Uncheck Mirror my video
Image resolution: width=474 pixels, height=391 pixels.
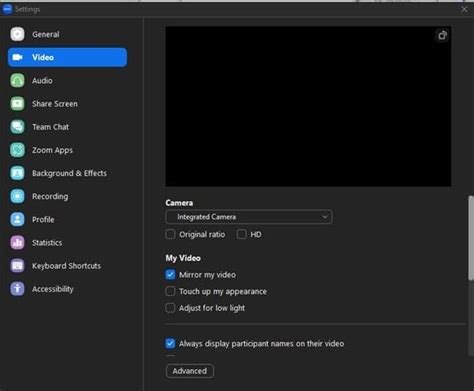[170, 275]
